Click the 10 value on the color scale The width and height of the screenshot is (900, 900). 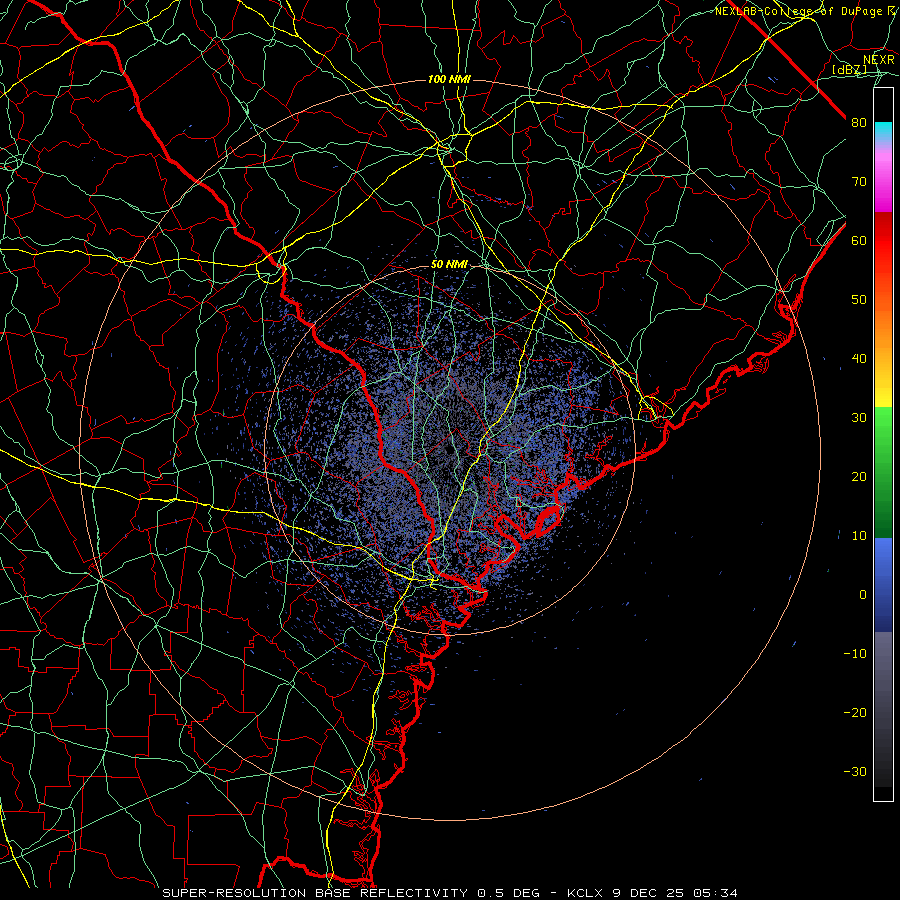[859, 536]
